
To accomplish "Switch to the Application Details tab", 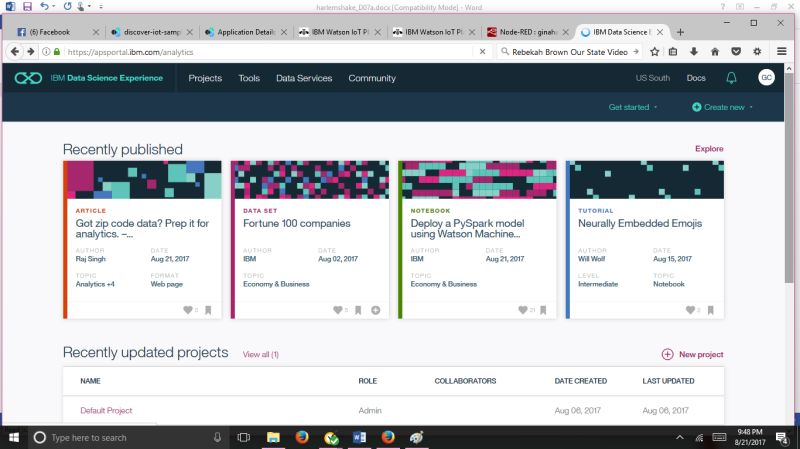I will [x=245, y=32].
